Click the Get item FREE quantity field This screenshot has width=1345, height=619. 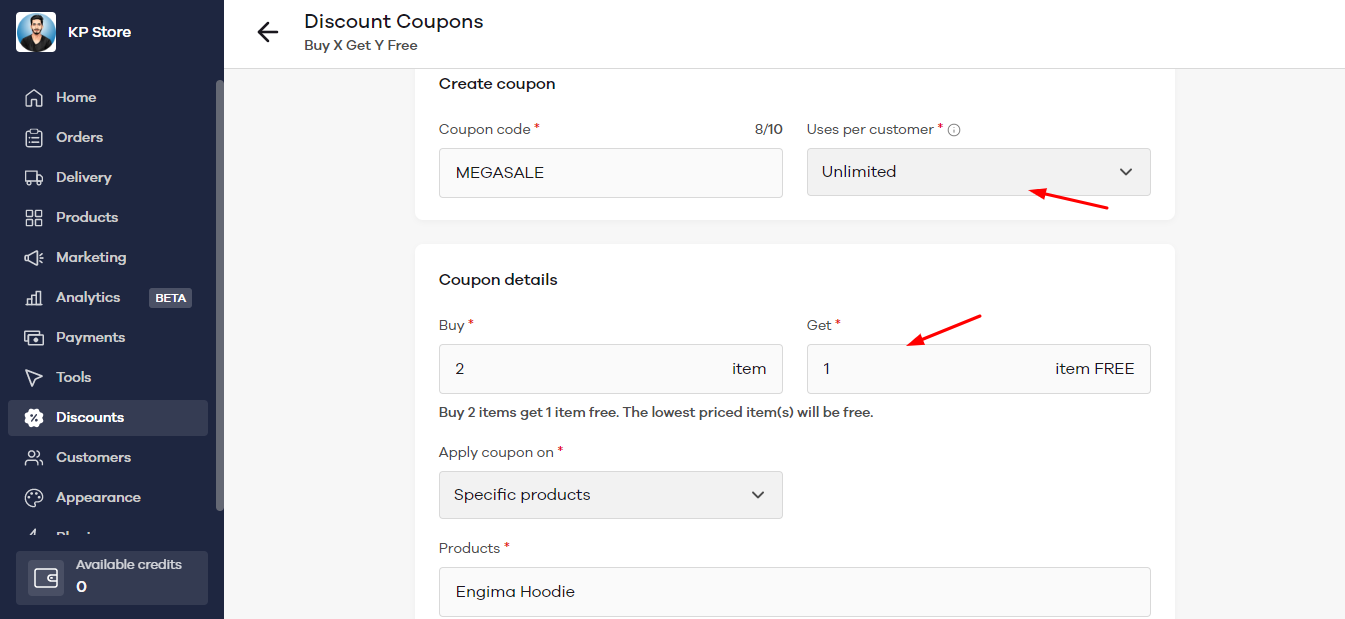pos(930,369)
